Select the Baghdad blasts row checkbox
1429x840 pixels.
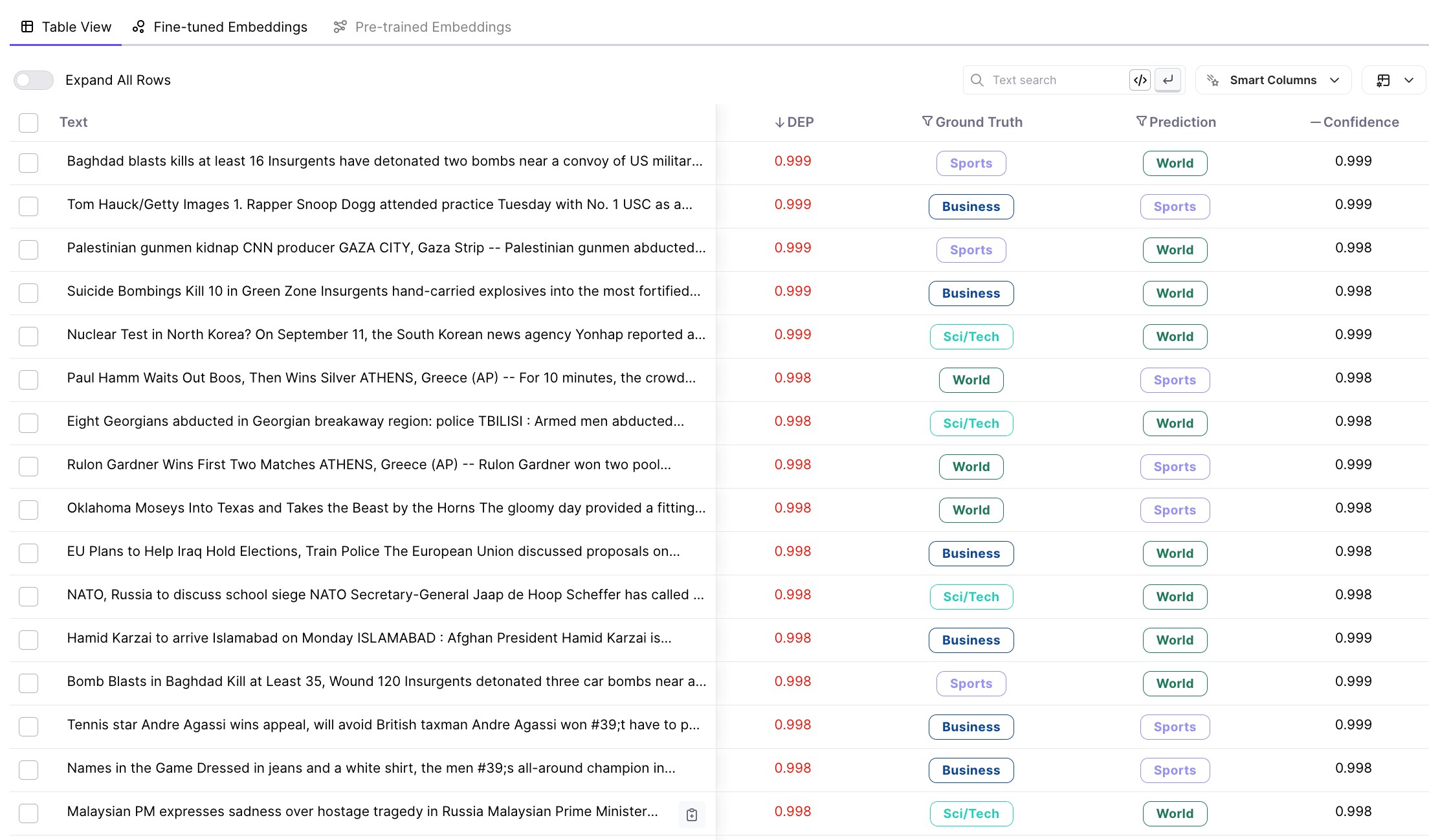click(28, 163)
